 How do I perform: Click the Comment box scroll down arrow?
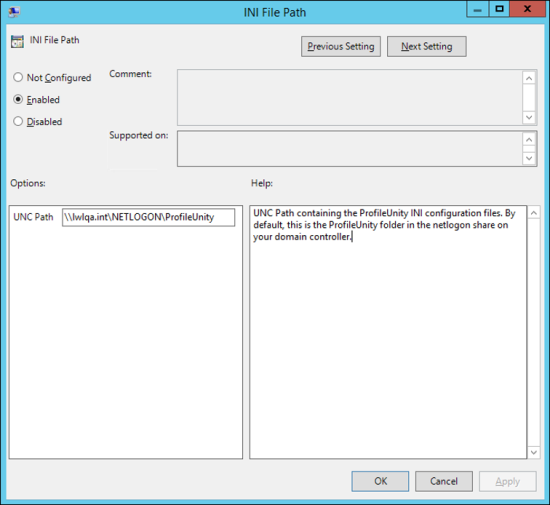click(x=529, y=117)
